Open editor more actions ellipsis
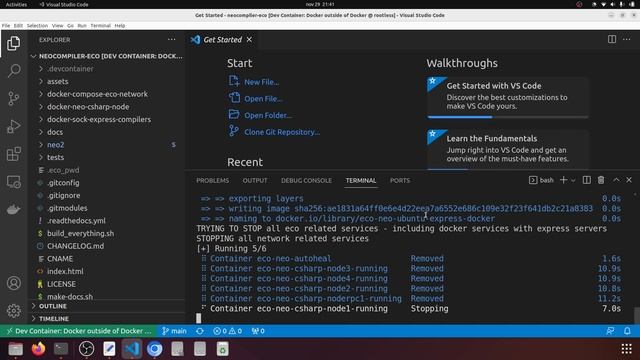640x360 pixels. [627, 40]
